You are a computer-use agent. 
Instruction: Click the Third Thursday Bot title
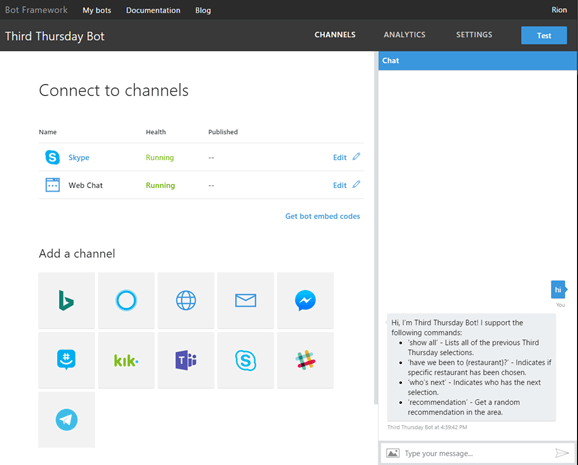tap(55, 36)
